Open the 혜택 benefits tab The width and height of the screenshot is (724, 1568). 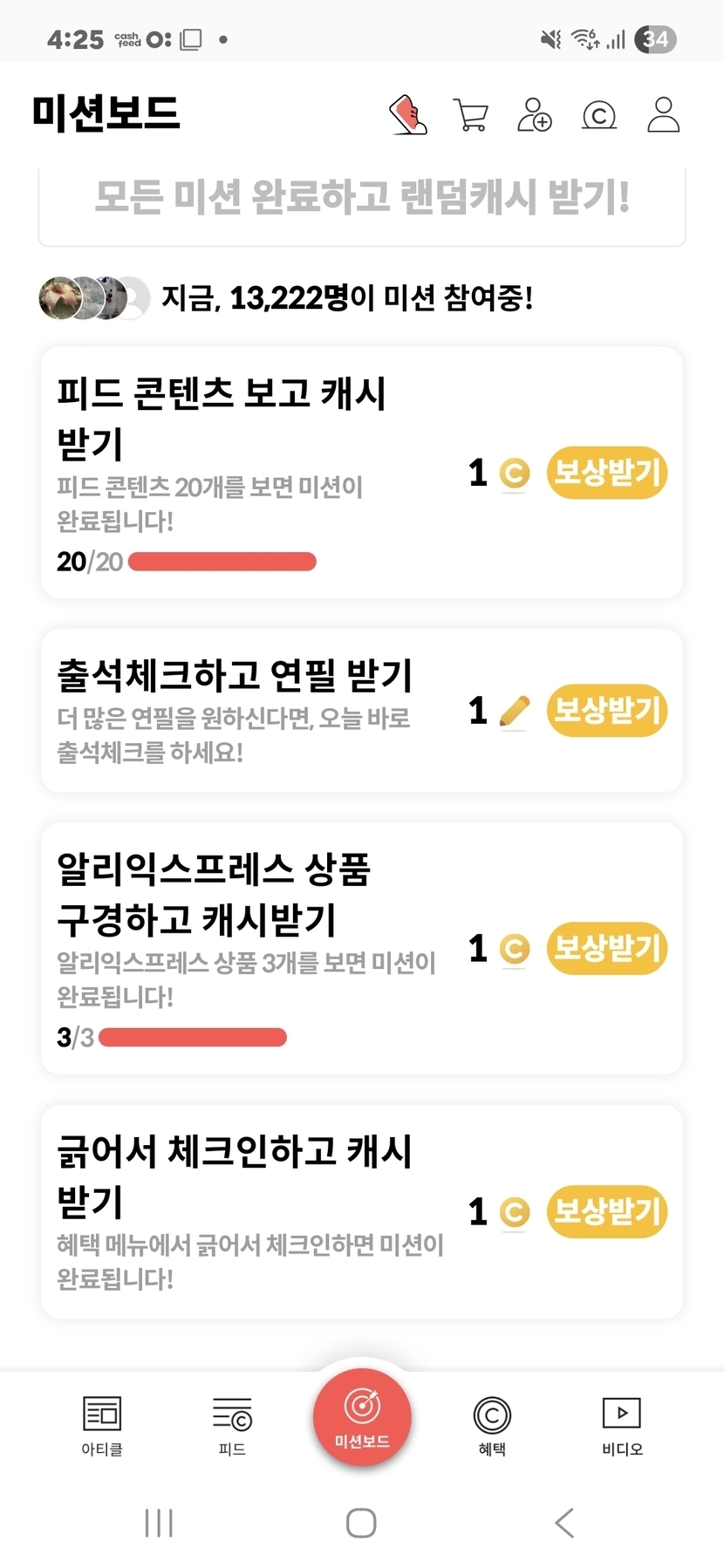(492, 1425)
